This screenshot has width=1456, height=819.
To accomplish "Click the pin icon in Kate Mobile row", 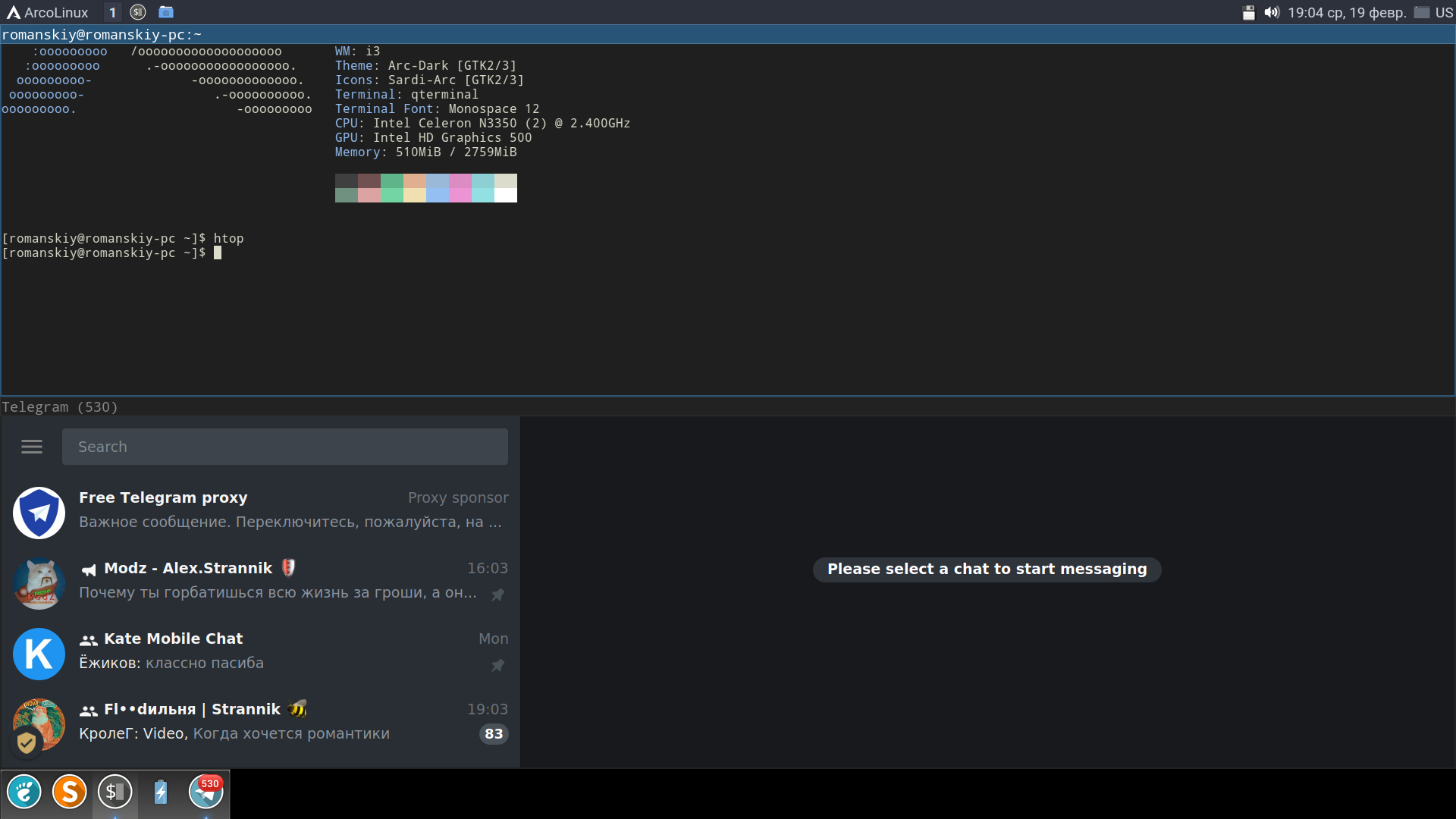I will pyautogui.click(x=497, y=665).
